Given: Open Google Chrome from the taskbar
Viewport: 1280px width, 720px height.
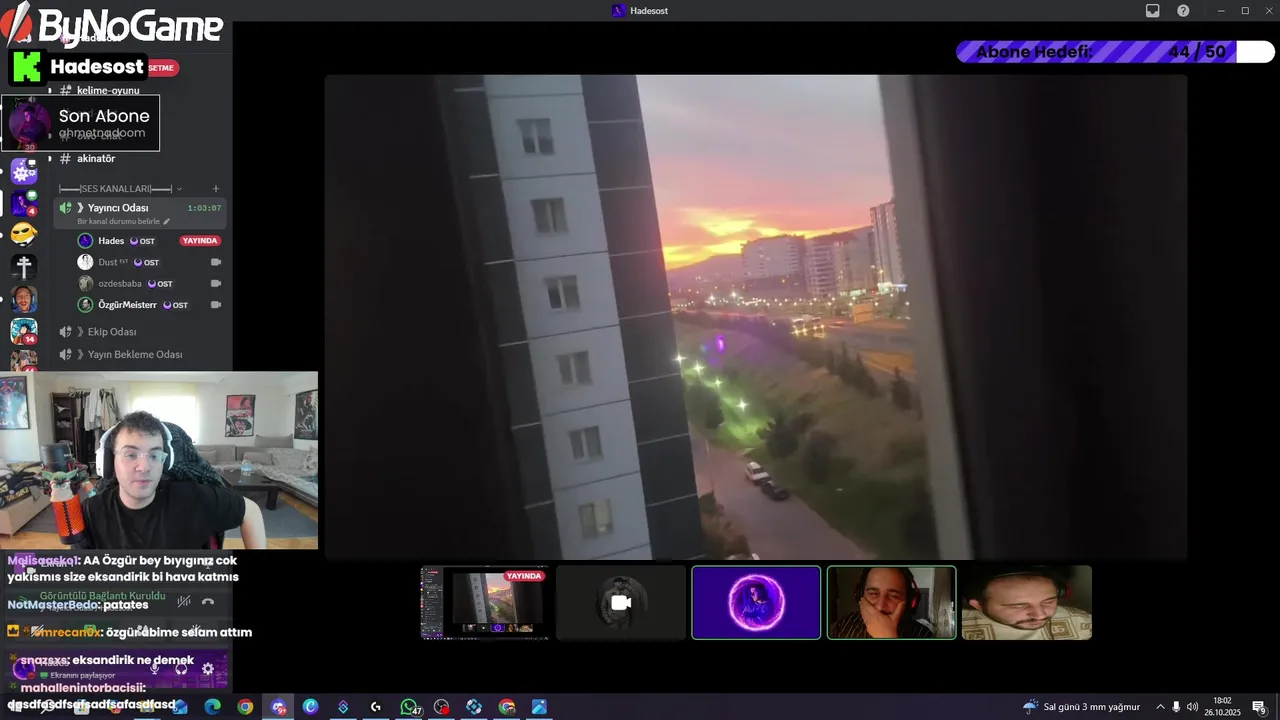Looking at the screenshot, I should pos(245,707).
